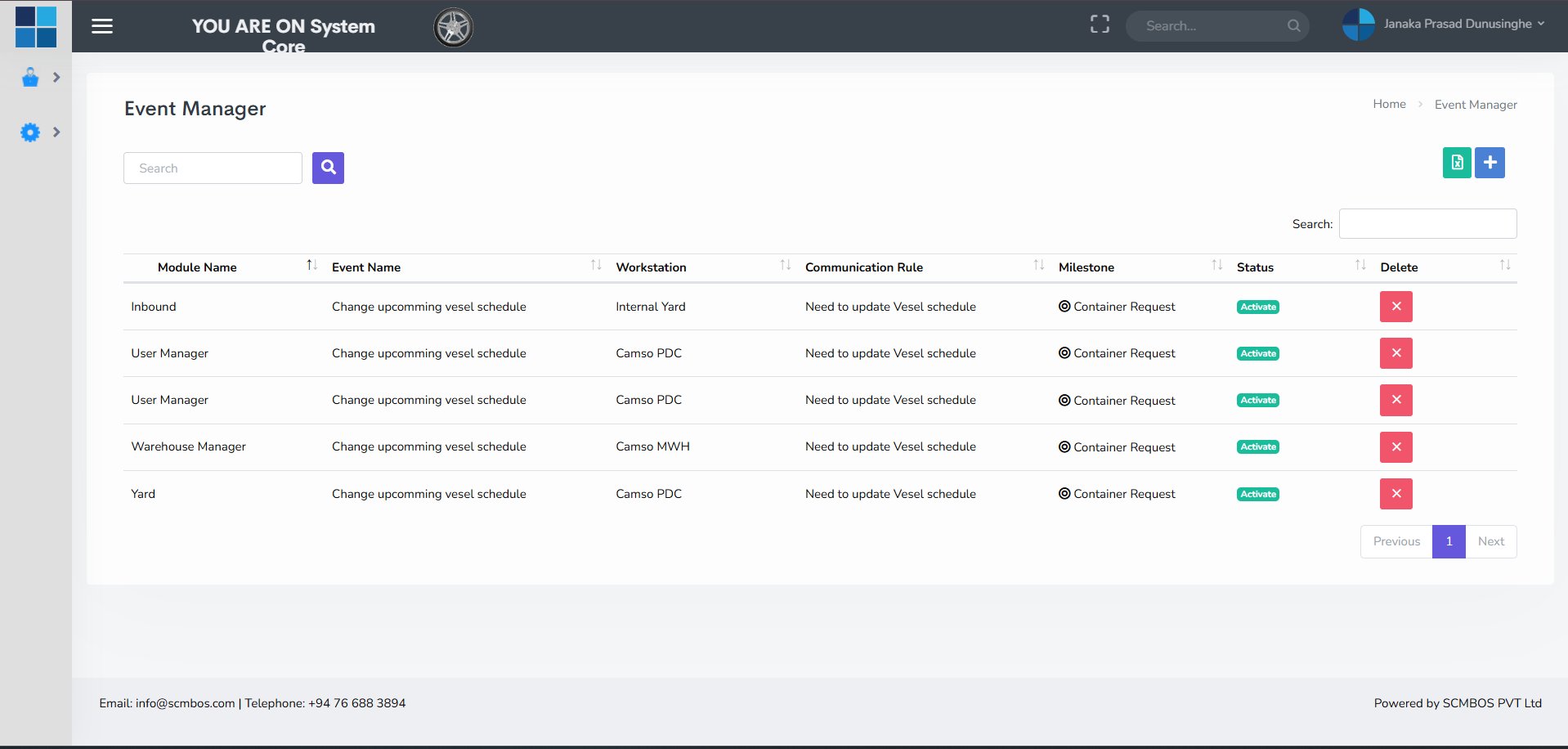Click the hamburger menu icon
This screenshot has height=749, width=1568.
coord(102,26)
